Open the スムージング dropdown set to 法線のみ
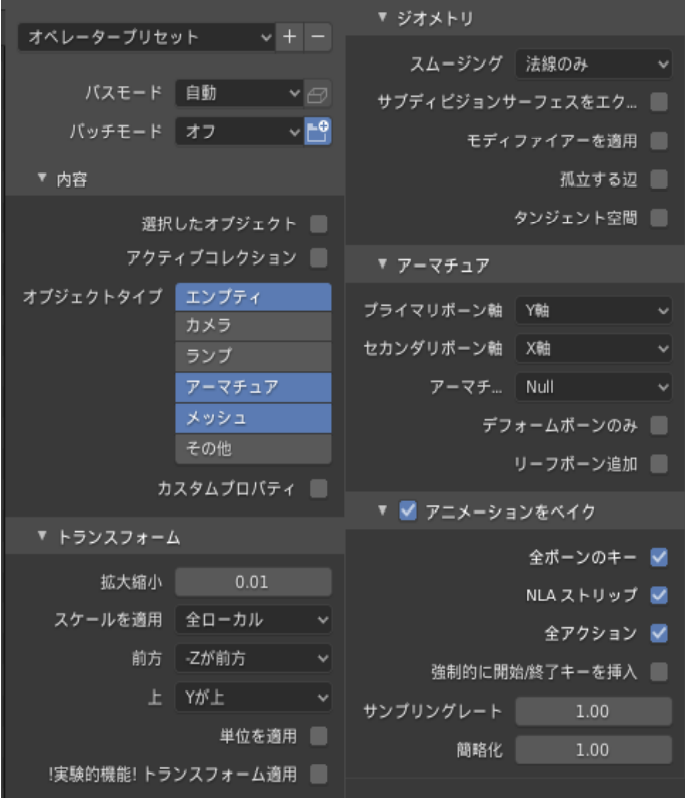Viewport: 685px width, 799px height. click(594, 64)
